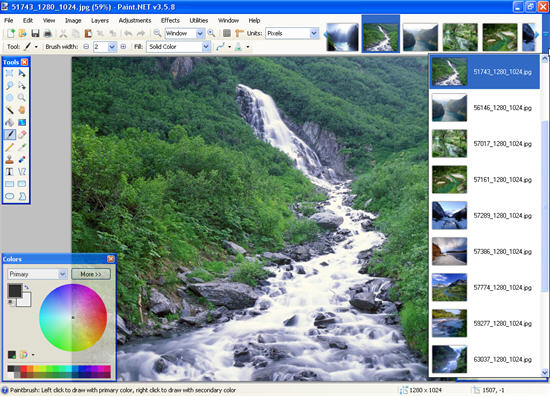The image size is (550, 396).
Task: Pick a color on the color wheel
Action: pos(73,318)
